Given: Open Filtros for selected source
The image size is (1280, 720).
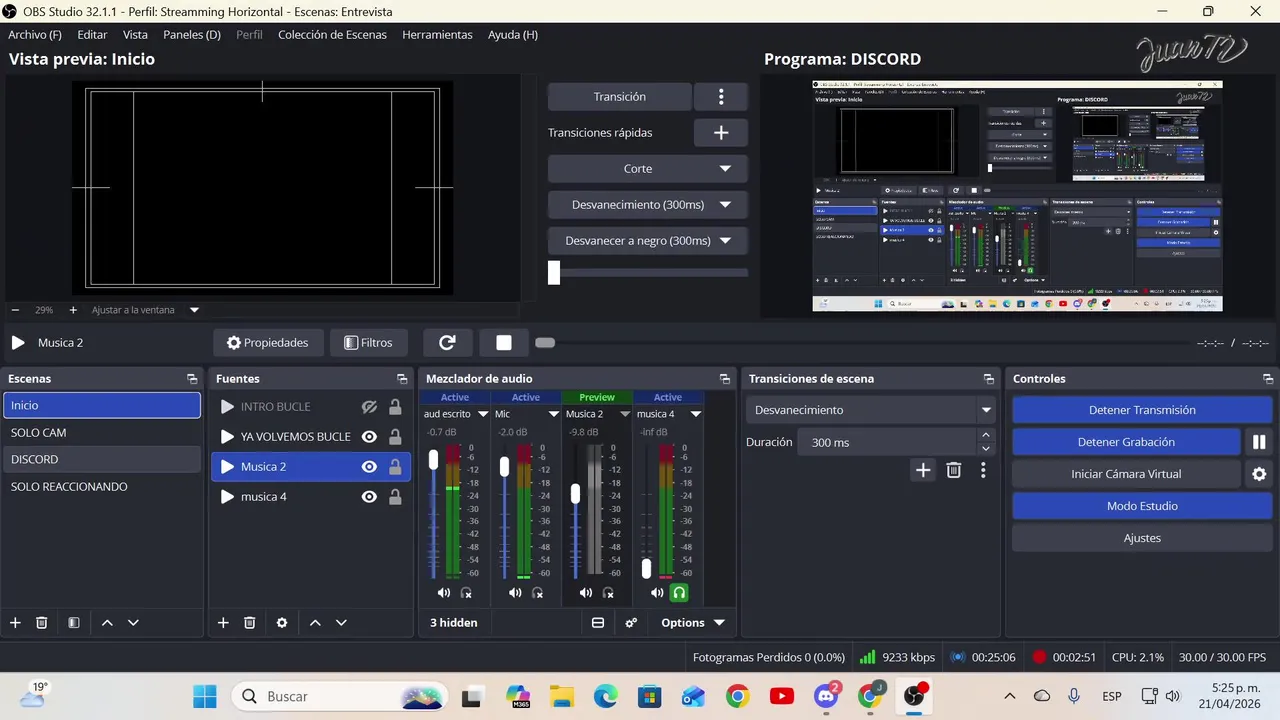Looking at the screenshot, I should tap(368, 343).
